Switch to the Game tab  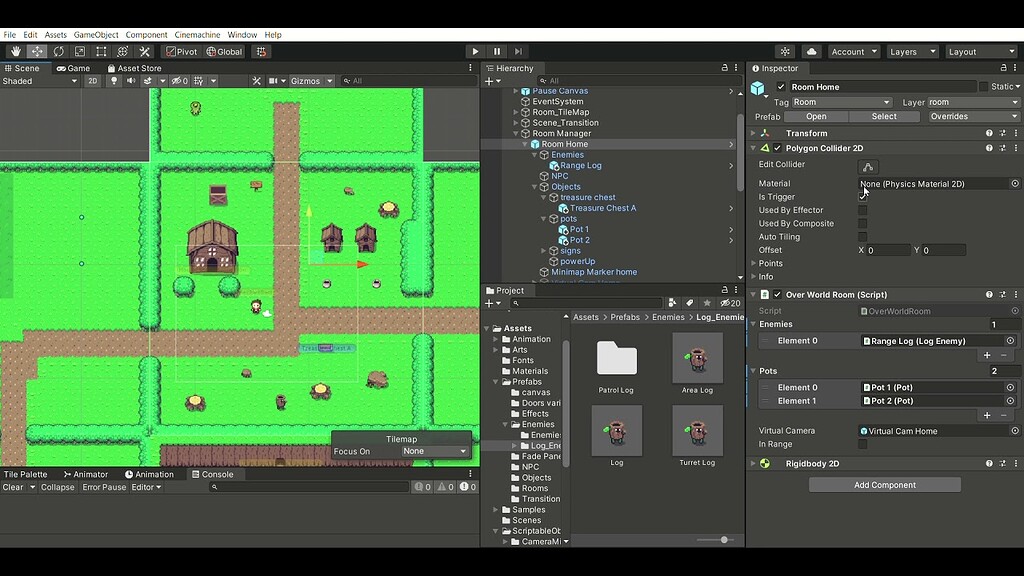pos(76,68)
